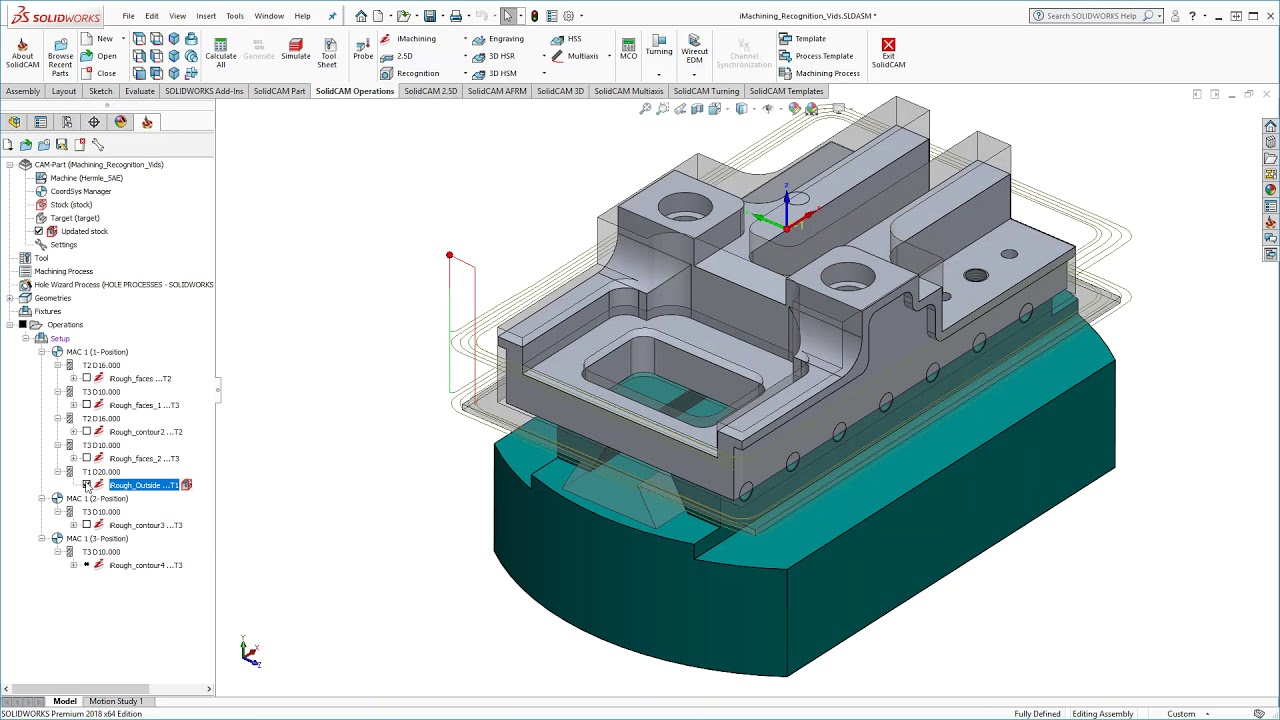The image size is (1280, 720).
Task: Open the DisplayManager appearance tab icon
Action: tap(120, 122)
